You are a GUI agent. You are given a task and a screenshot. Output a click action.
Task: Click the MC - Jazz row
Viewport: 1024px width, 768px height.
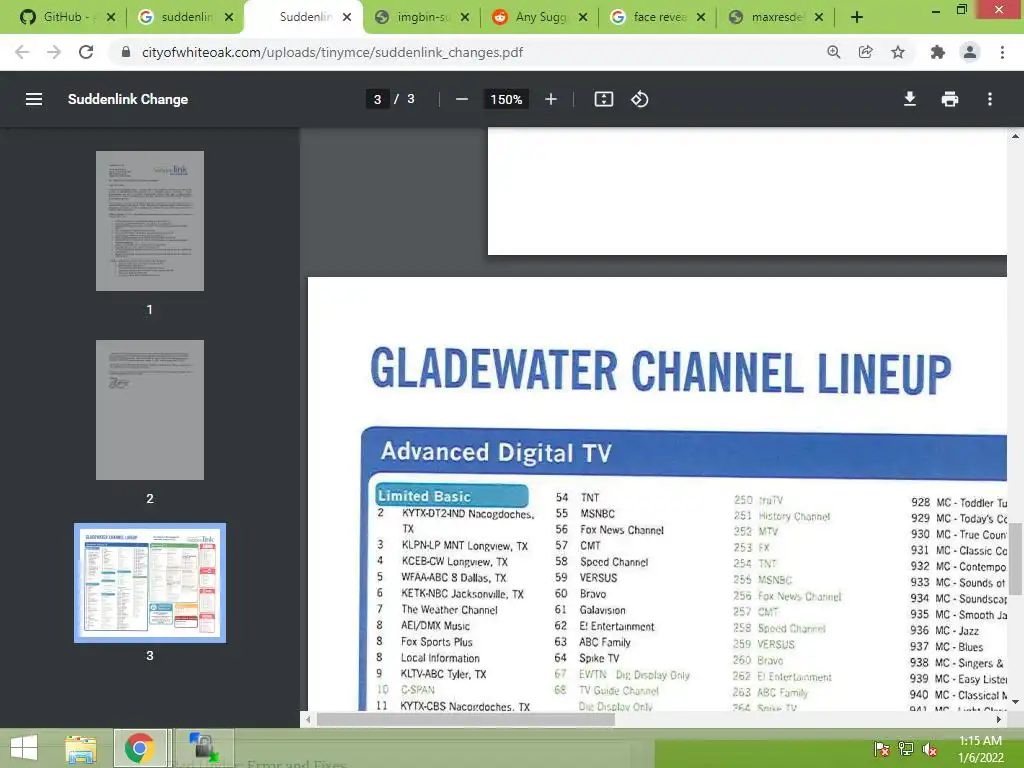point(945,631)
